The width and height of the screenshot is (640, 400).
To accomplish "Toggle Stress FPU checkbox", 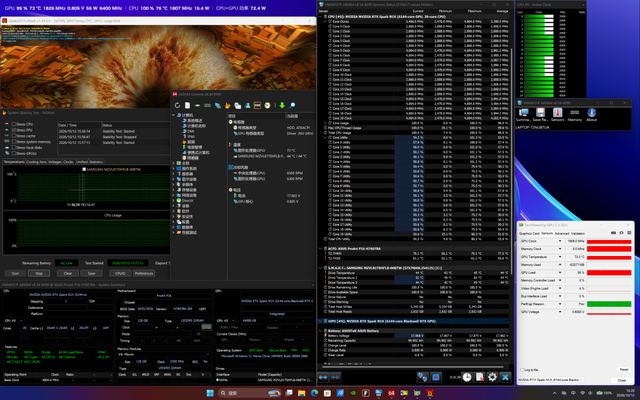I will coord(14,130).
